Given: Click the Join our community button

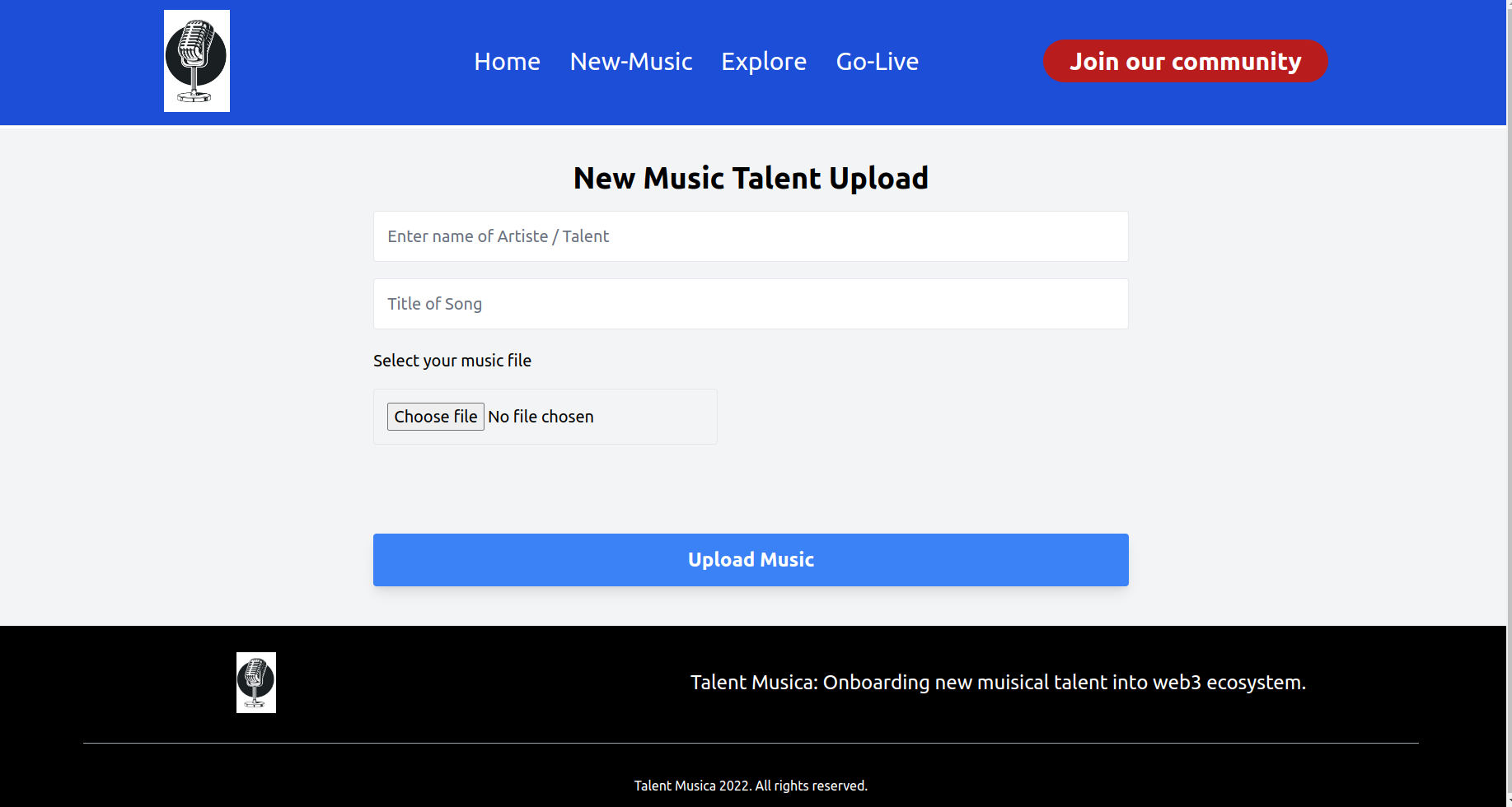Looking at the screenshot, I should (1185, 61).
